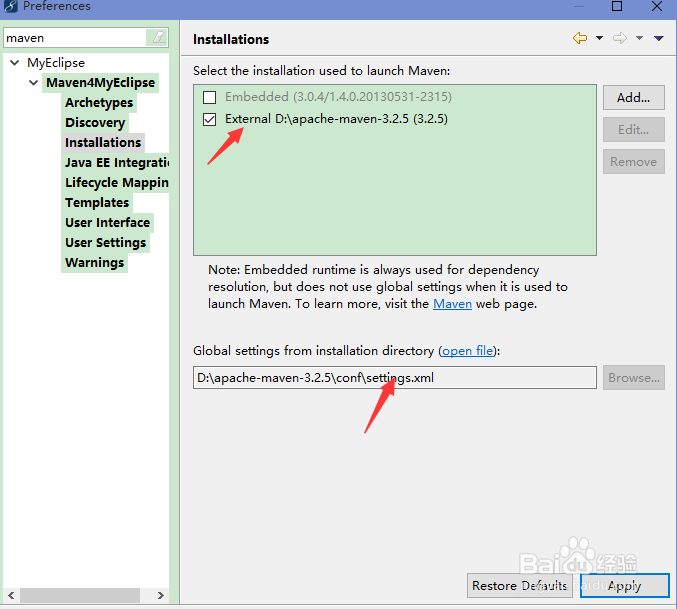Follow the Maven web page link
677x609 pixels.
452,304
